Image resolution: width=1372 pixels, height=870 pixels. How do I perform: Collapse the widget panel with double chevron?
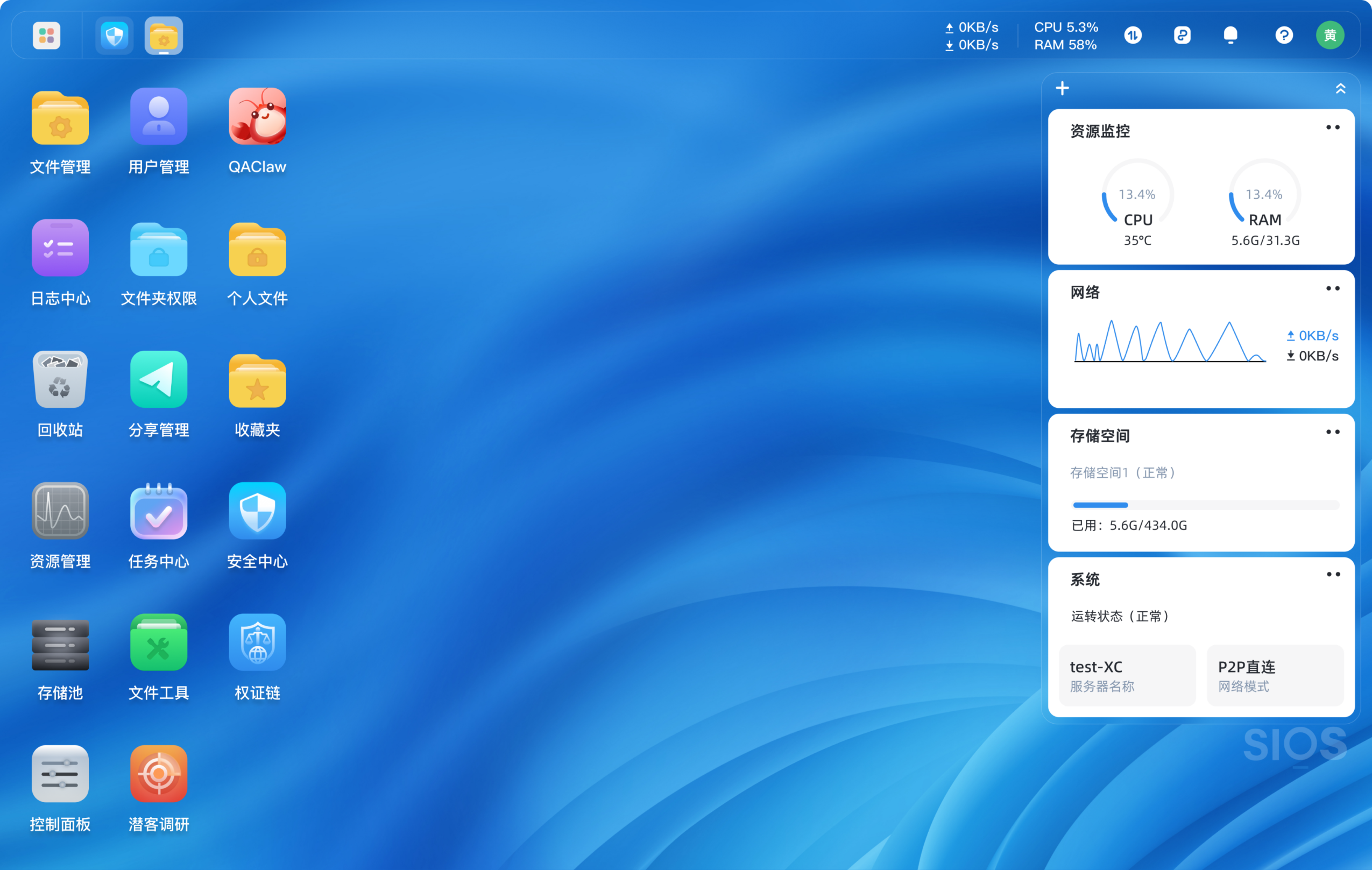(1341, 88)
